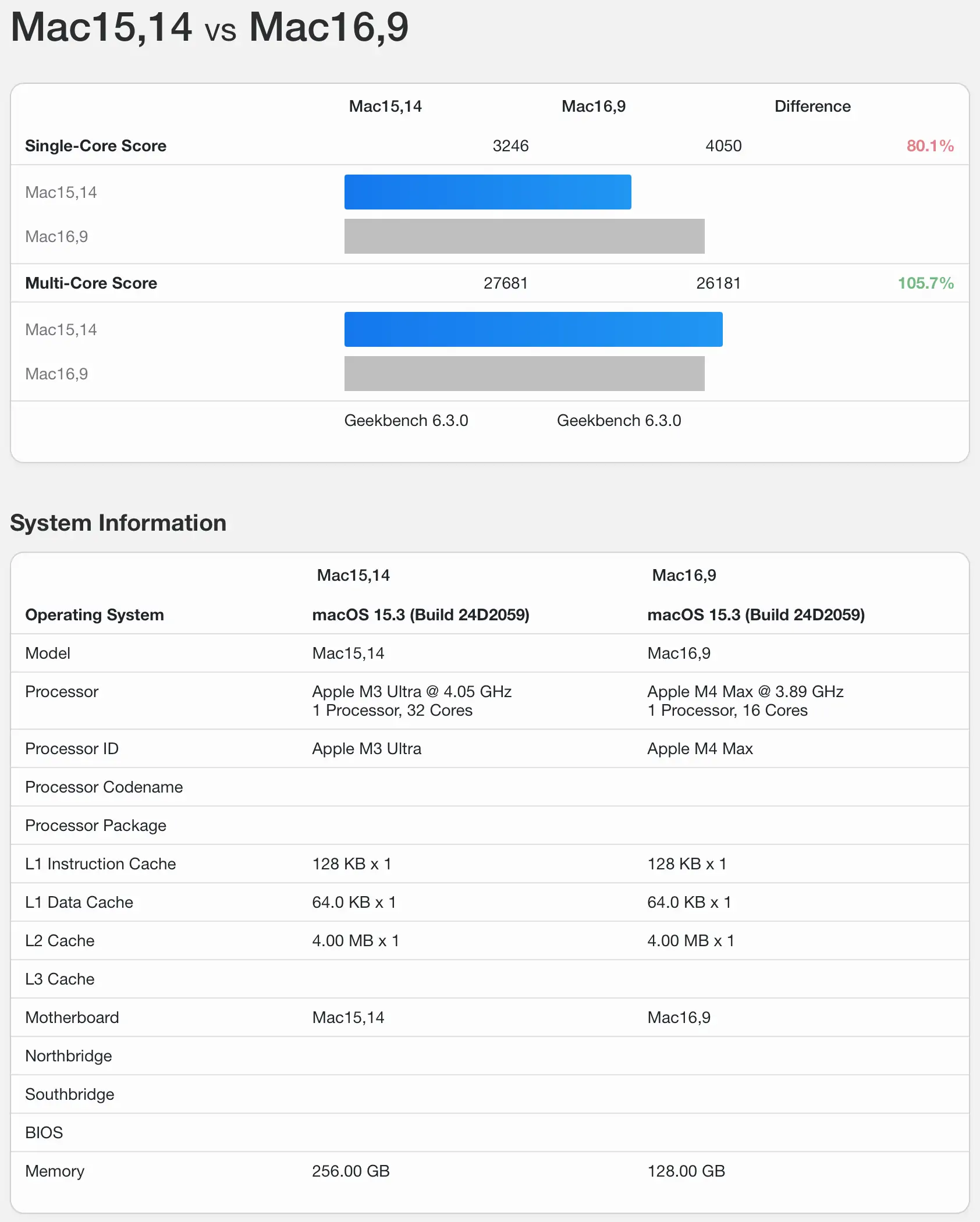Click the Southbridge row label
Image resolution: width=980 pixels, height=1222 pixels.
click(x=70, y=1094)
